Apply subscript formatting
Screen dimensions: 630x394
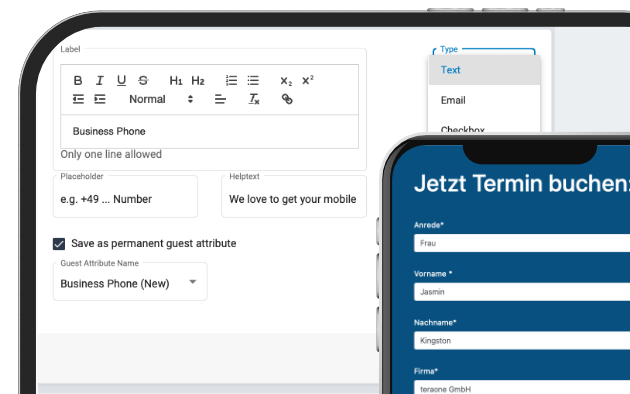tap(286, 81)
